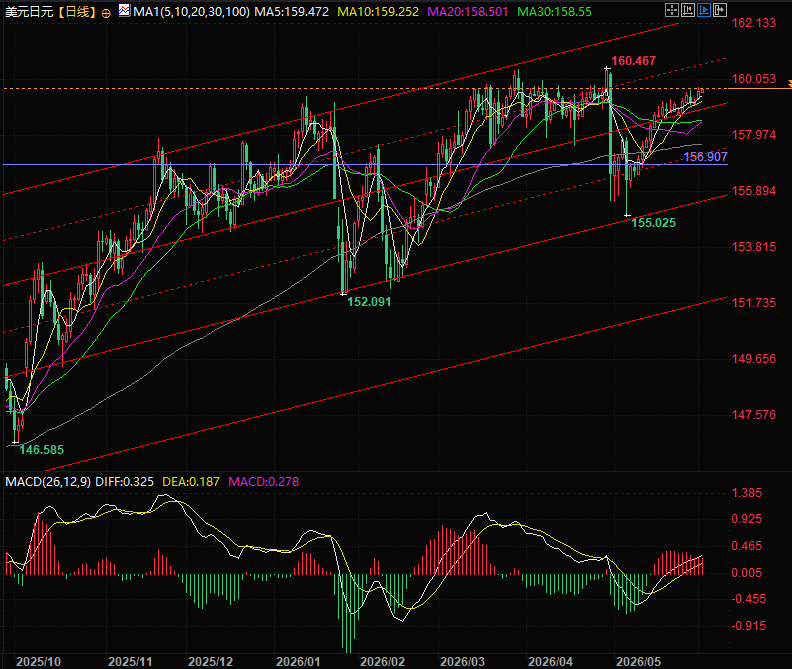
Task: Click the DIFF:0.325 readout
Action: (124, 482)
